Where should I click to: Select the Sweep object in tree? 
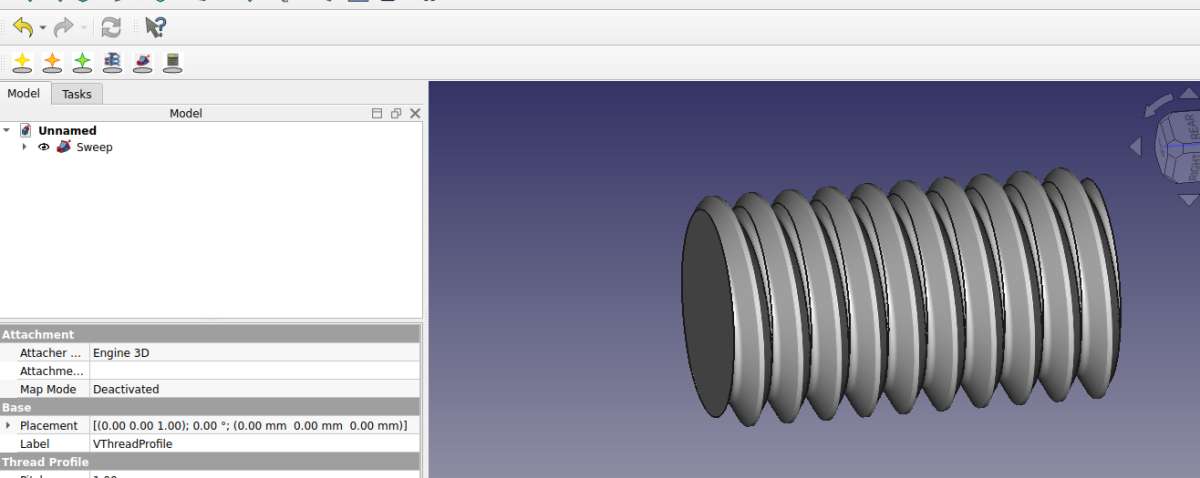click(94, 147)
